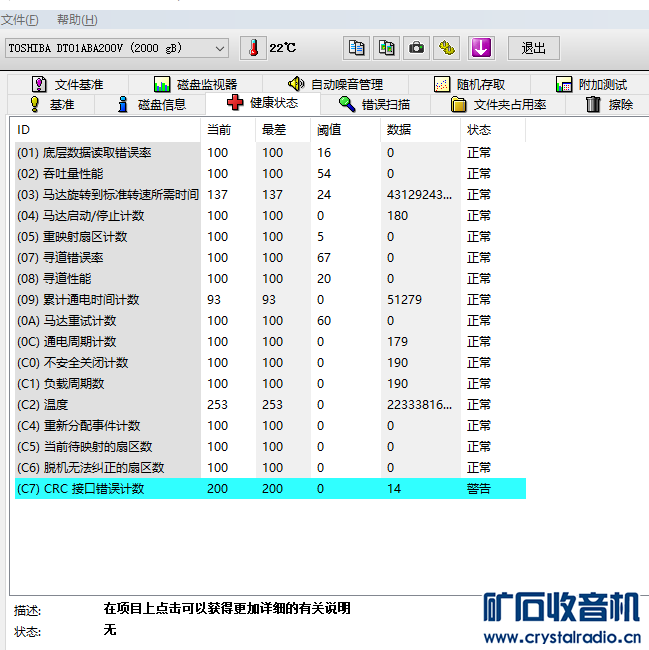Select row (C0) 不安全关闭计数
This screenshot has width=649, height=650.
coord(270,363)
